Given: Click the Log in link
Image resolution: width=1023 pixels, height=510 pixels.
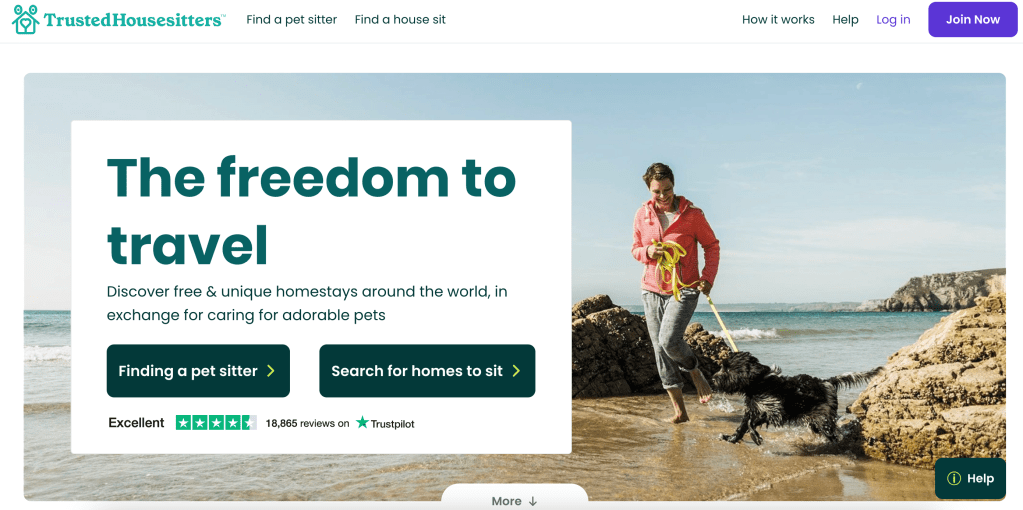Looking at the screenshot, I should pyautogui.click(x=893, y=20).
